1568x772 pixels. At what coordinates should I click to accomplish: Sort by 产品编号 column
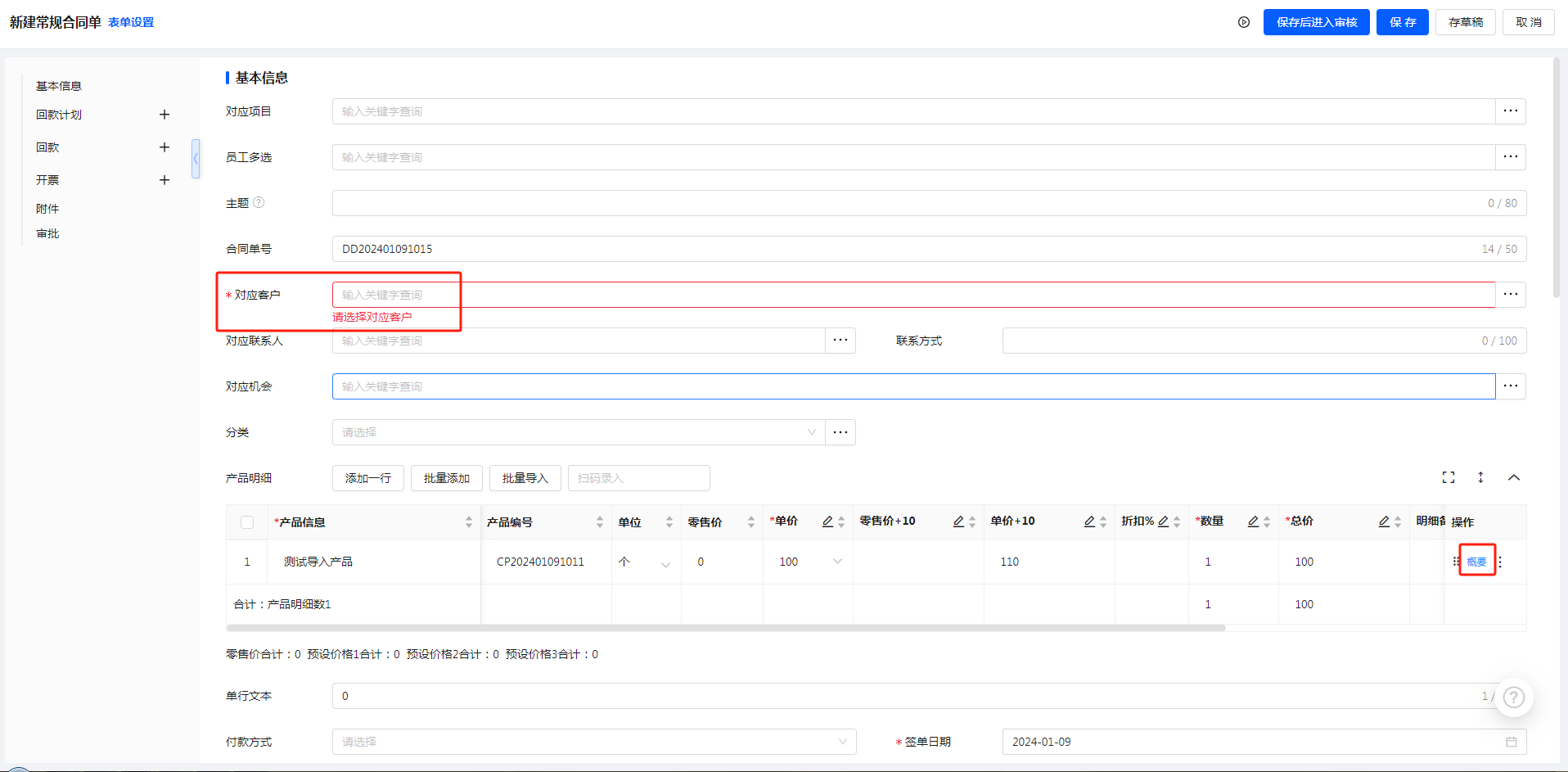coord(600,522)
